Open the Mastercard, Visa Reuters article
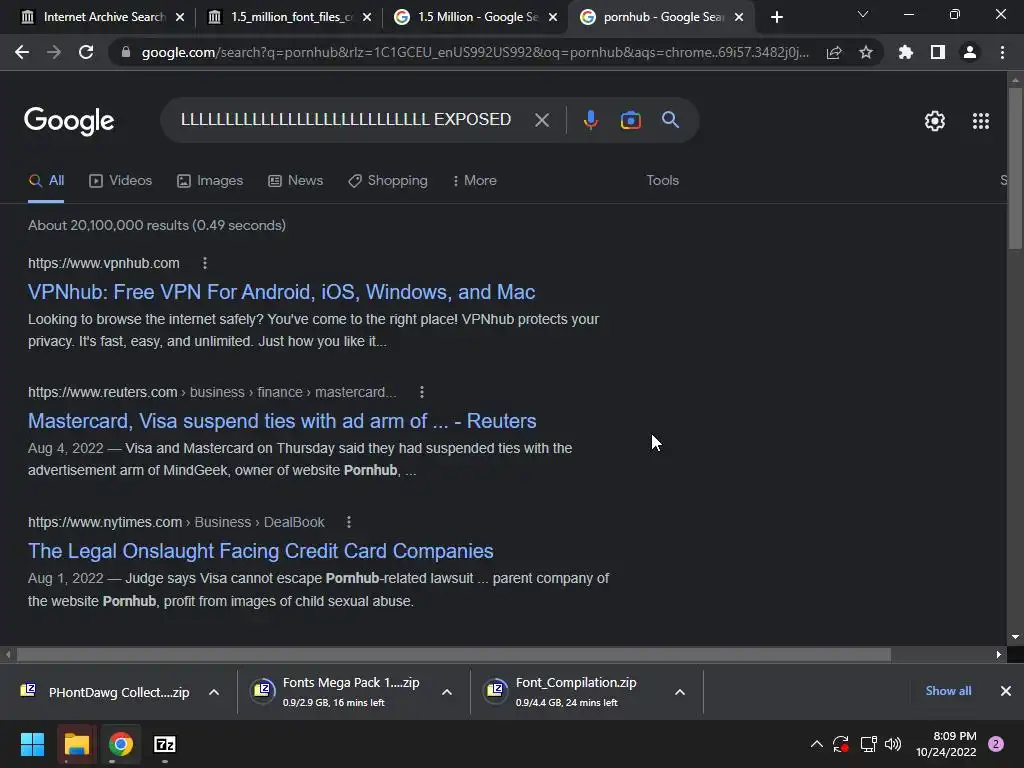 coord(282,421)
